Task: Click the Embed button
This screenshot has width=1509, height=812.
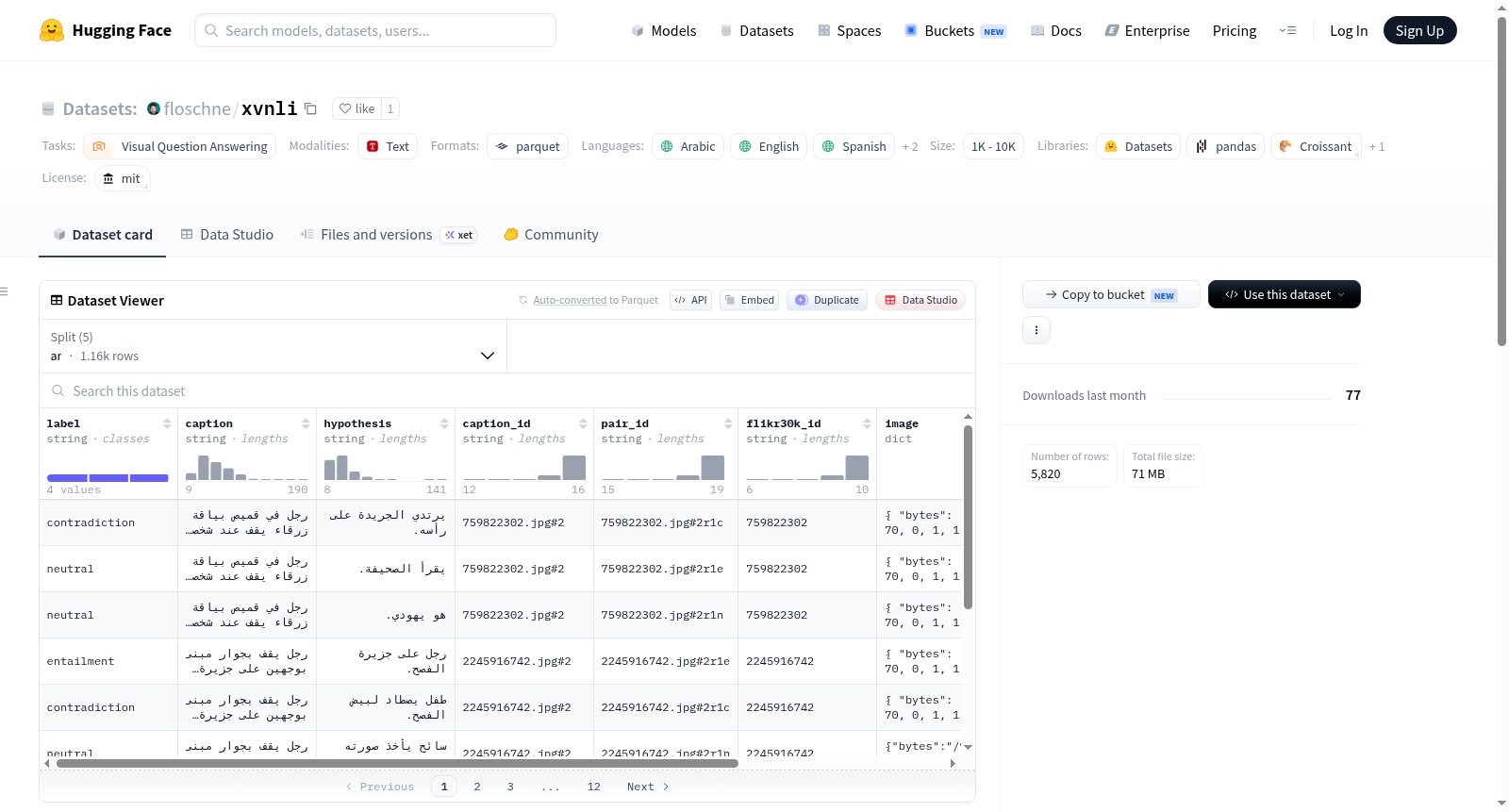Action: click(x=749, y=300)
